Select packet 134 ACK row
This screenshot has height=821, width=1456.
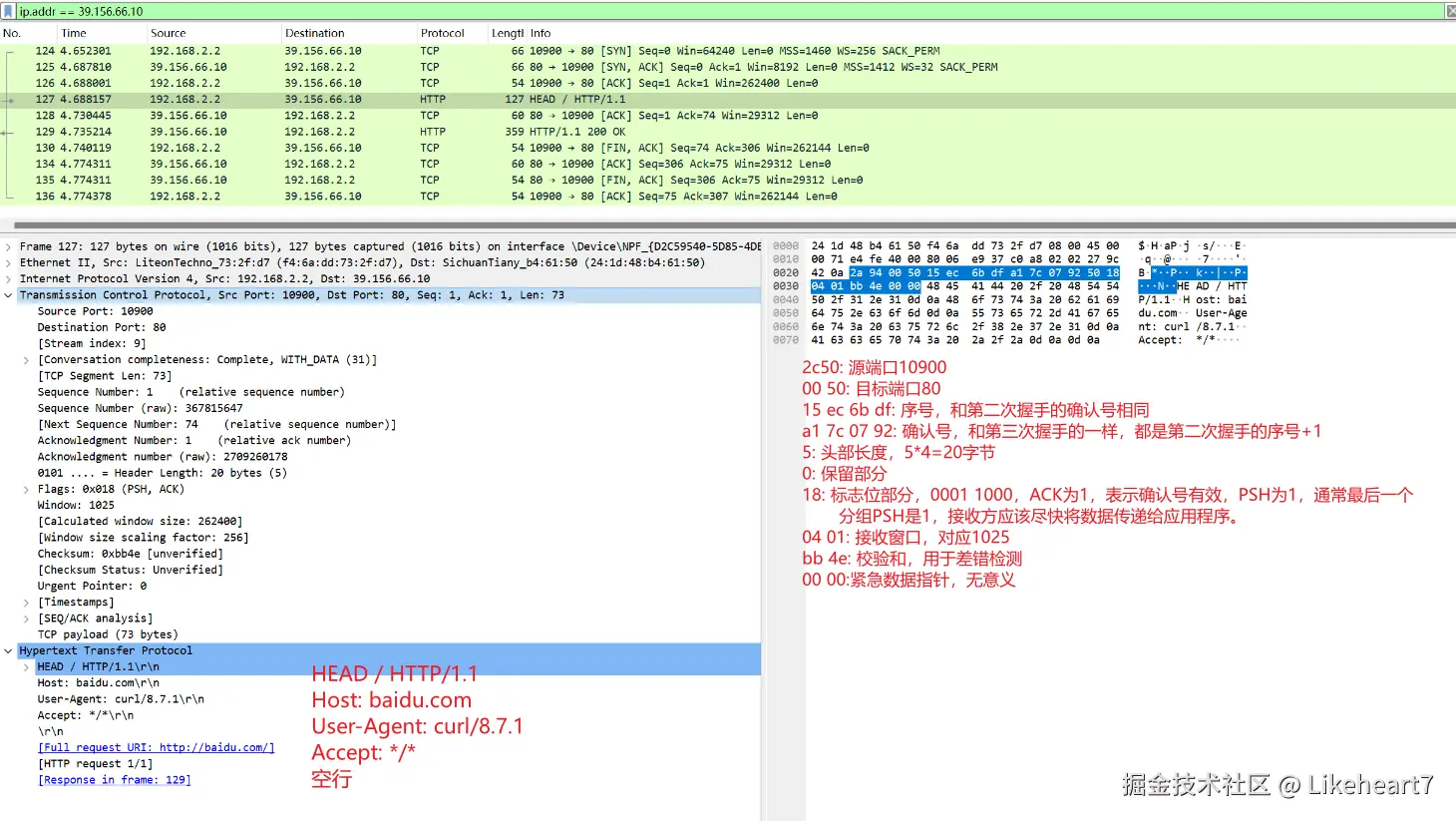(728, 164)
